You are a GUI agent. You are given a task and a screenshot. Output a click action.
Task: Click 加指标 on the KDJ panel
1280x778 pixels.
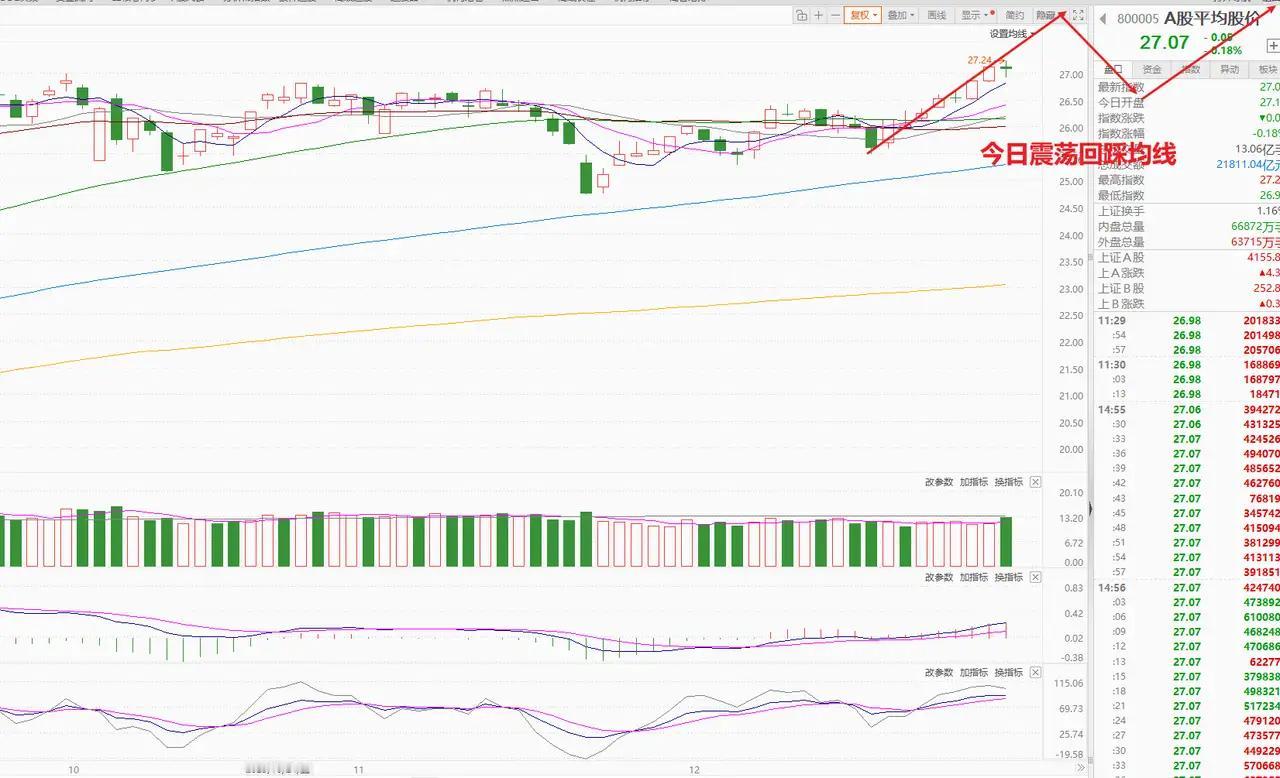click(974, 672)
